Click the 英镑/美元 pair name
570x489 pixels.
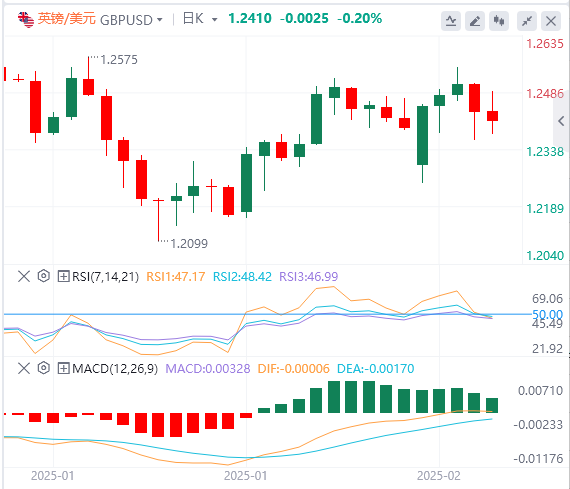tap(67, 19)
